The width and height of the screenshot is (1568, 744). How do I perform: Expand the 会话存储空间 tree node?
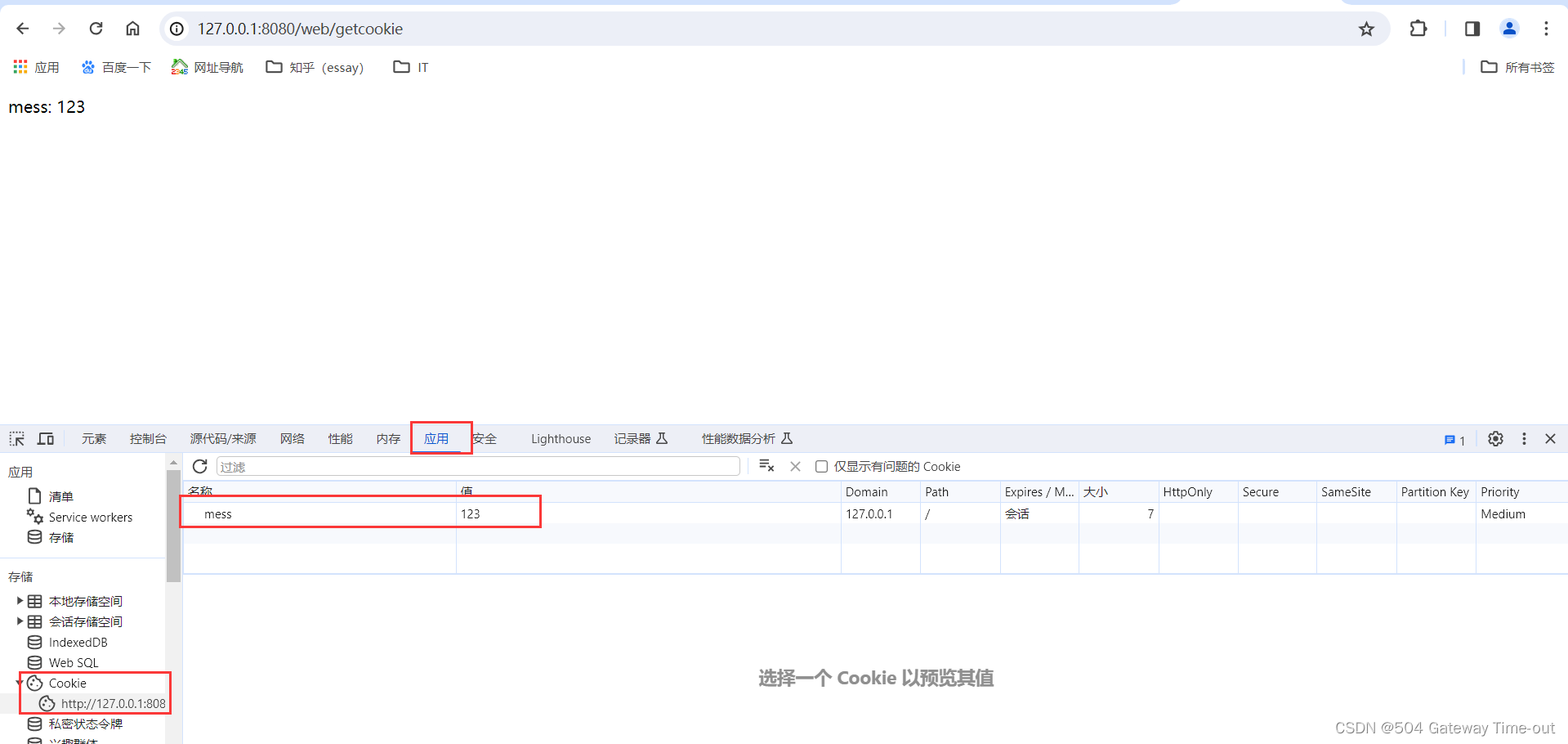pos(20,621)
